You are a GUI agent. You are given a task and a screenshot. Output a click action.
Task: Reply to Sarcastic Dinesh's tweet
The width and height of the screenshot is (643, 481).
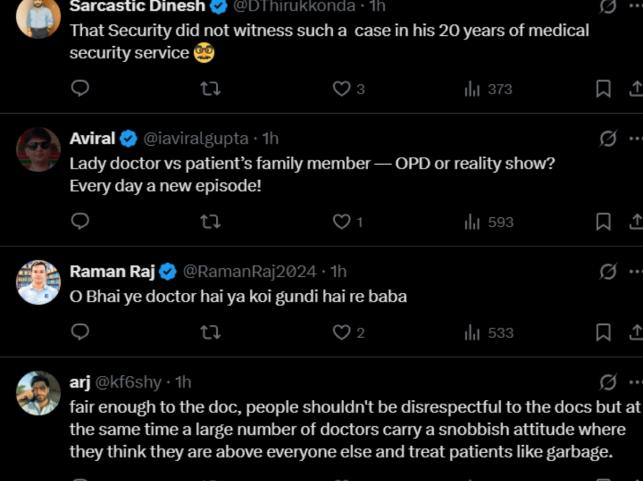click(x=81, y=89)
